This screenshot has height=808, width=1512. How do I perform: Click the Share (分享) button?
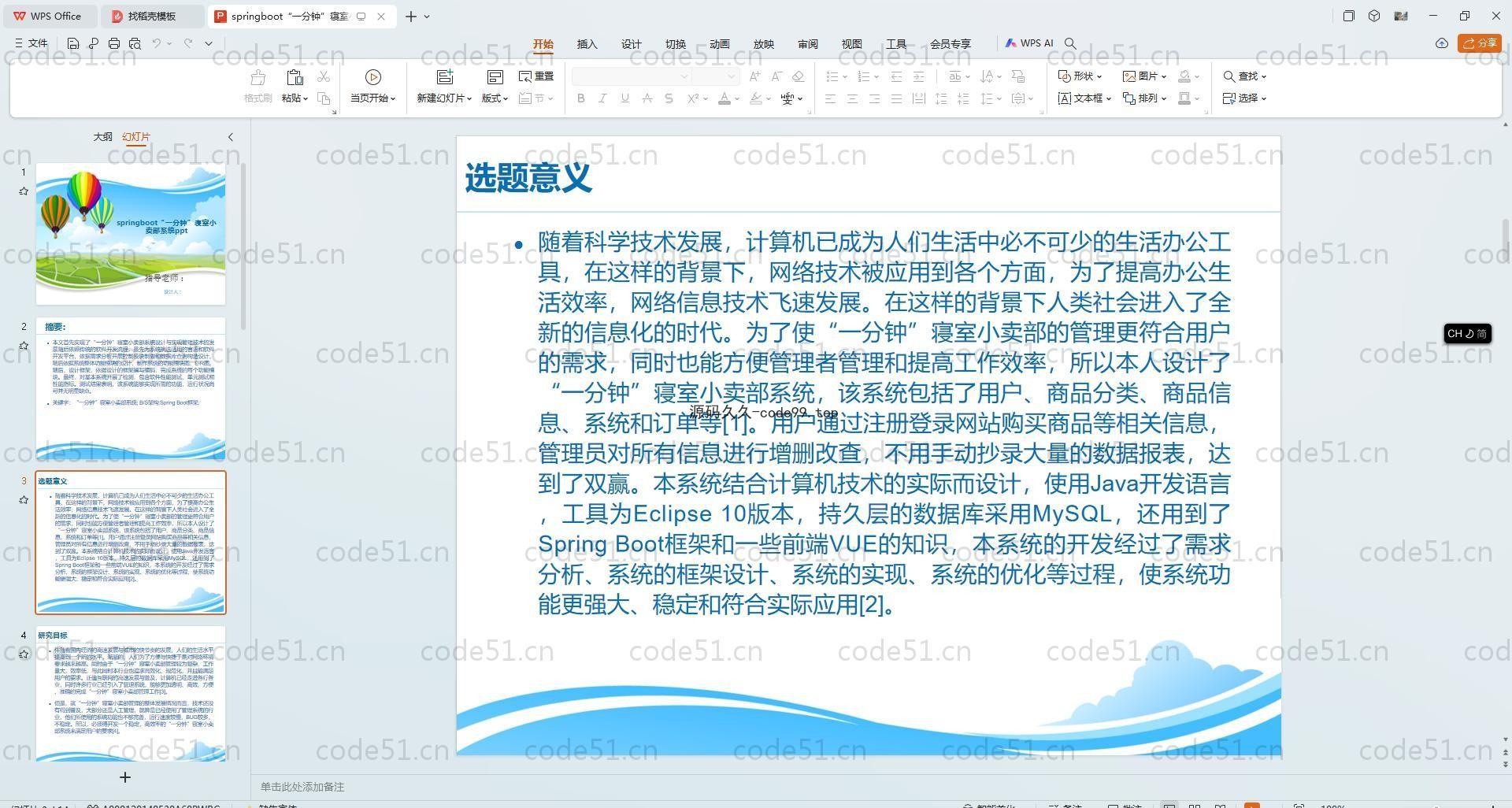tap(1480, 43)
